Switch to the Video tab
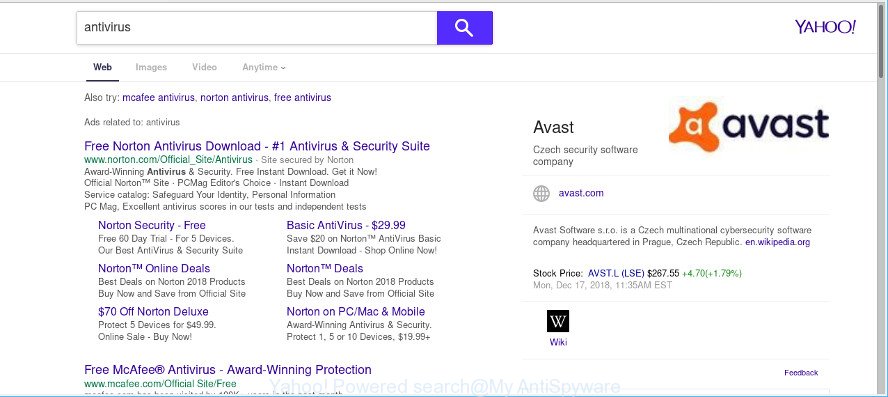The height and width of the screenshot is (397, 888). coord(204,67)
